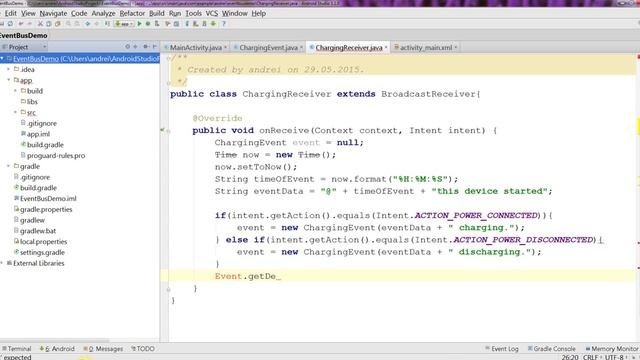Expand the gradle folder arrow
Viewport: 640px width, 360px height.
tap(9, 166)
